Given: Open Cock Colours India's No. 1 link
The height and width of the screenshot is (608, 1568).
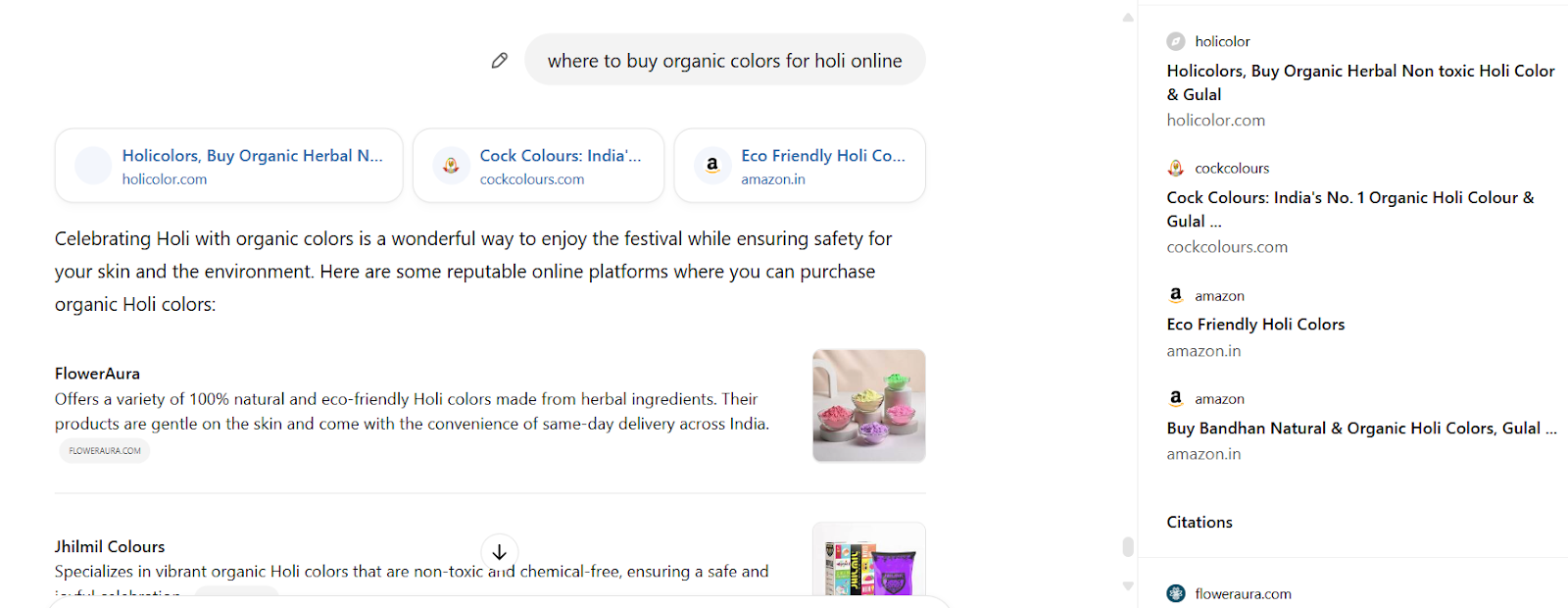Looking at the screenshot, I should pos(1350,209).
